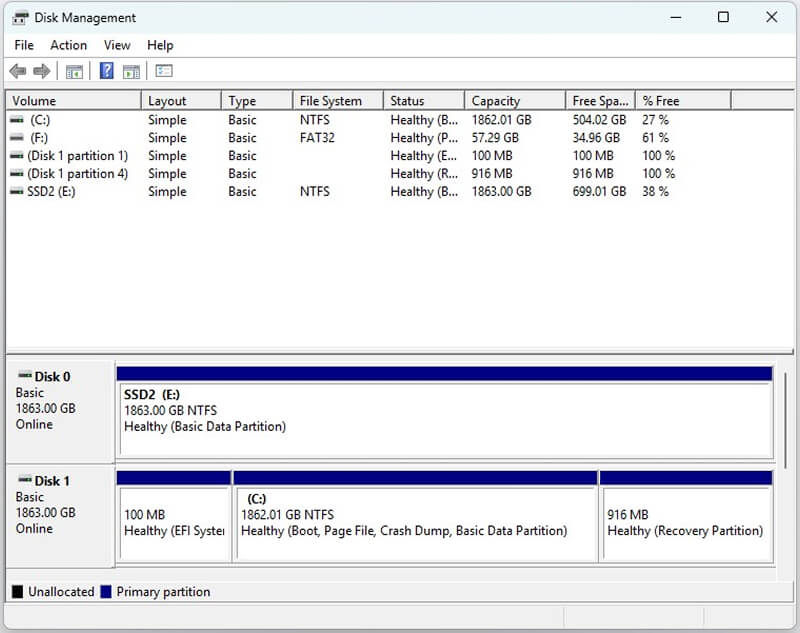This screenshot has width=800, height=633.
Task: Click drive icon beside SSD2 (E:) row
Action: pyautogui.click(x=17, y=191)
